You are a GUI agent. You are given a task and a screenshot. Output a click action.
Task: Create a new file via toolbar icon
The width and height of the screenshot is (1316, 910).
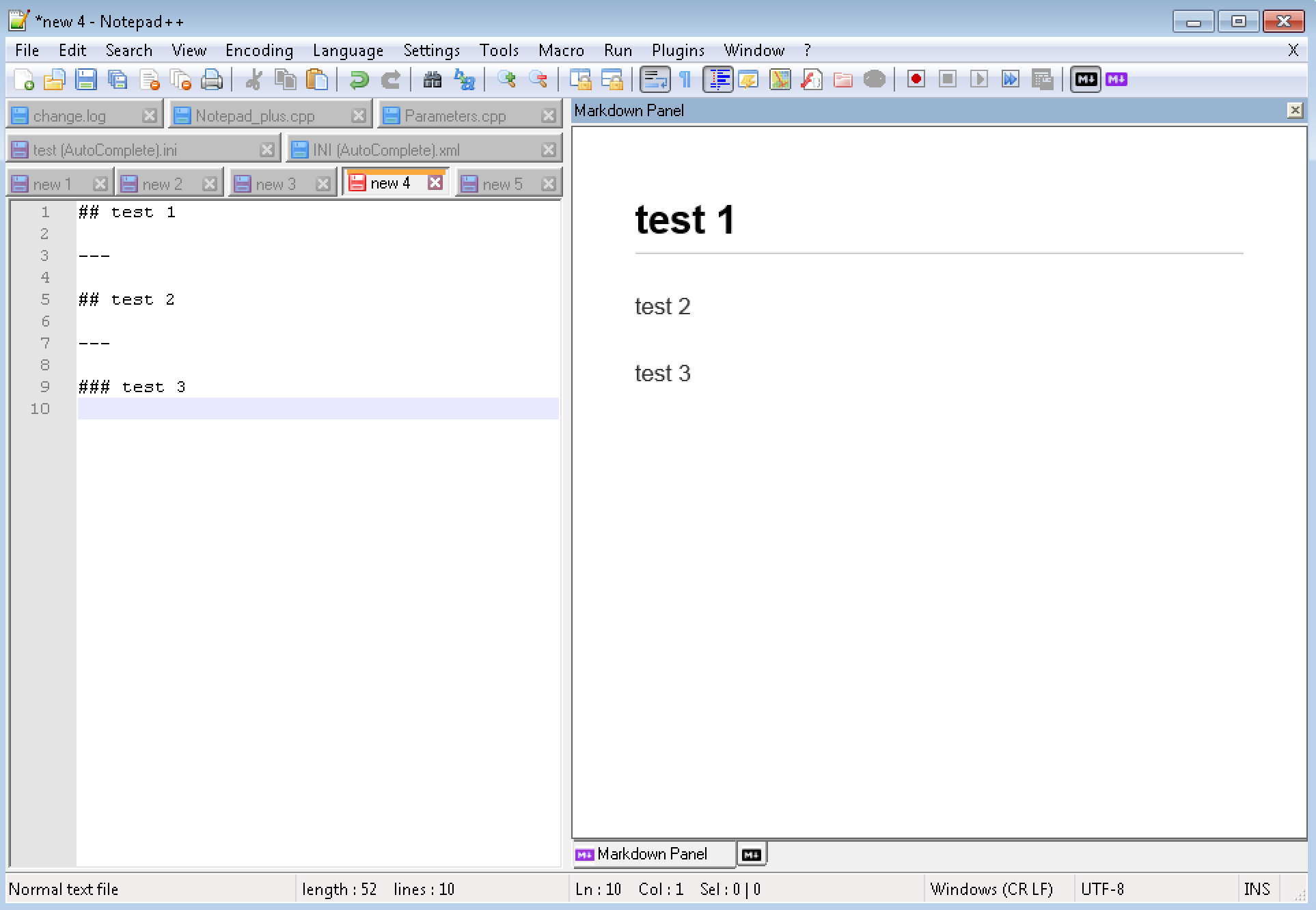point(23,80)
